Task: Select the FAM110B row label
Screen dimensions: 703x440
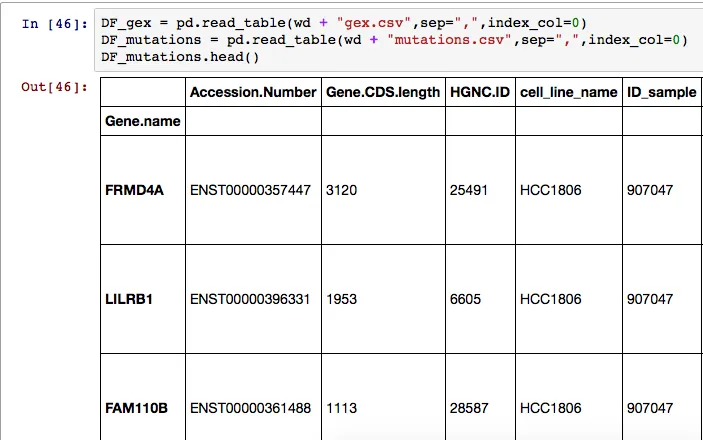Action: coord(136,408)
